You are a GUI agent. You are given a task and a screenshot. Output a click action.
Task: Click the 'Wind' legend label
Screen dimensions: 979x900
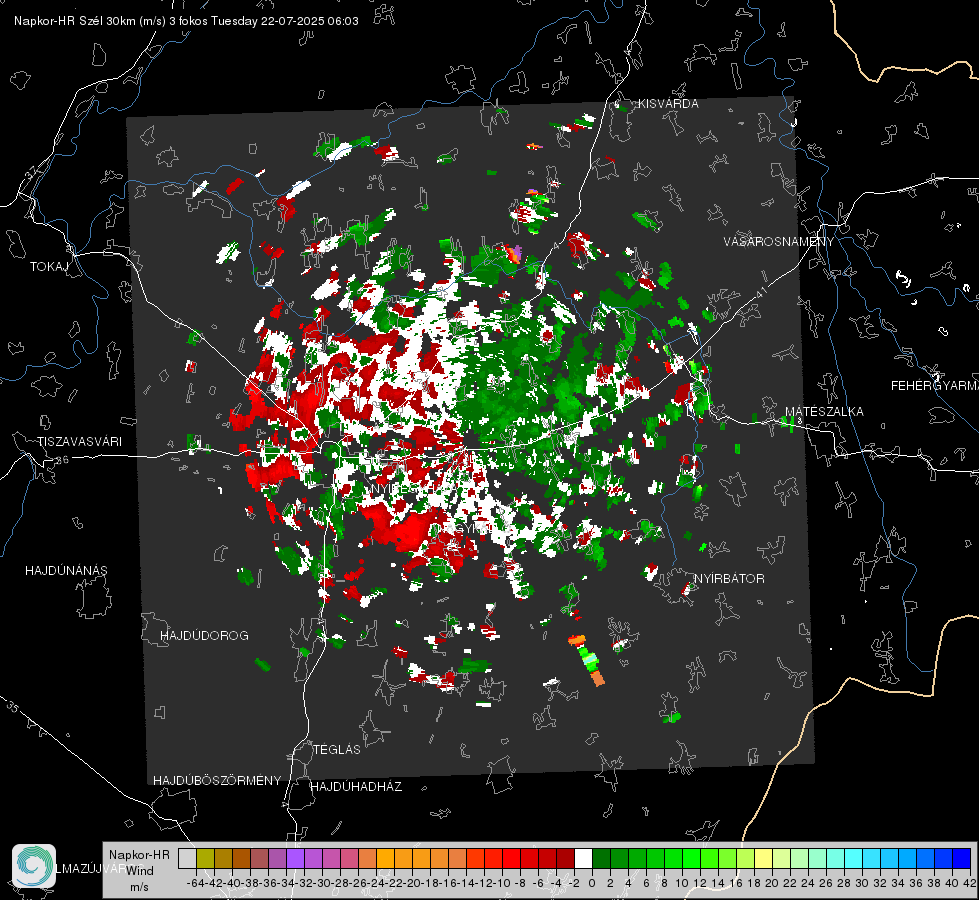pyautogui.click(x=140, y=871)
